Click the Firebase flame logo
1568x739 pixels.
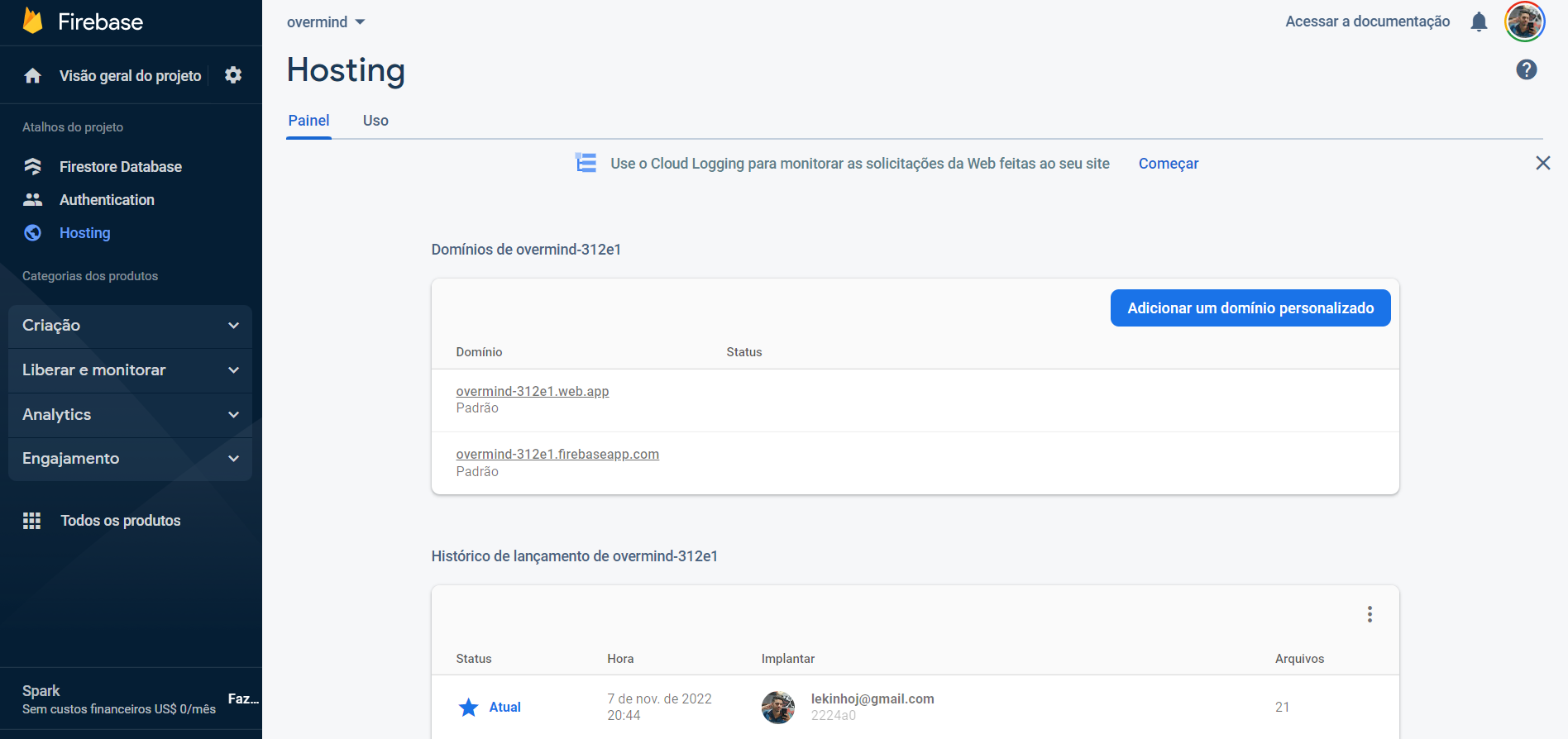coord(32,21)
